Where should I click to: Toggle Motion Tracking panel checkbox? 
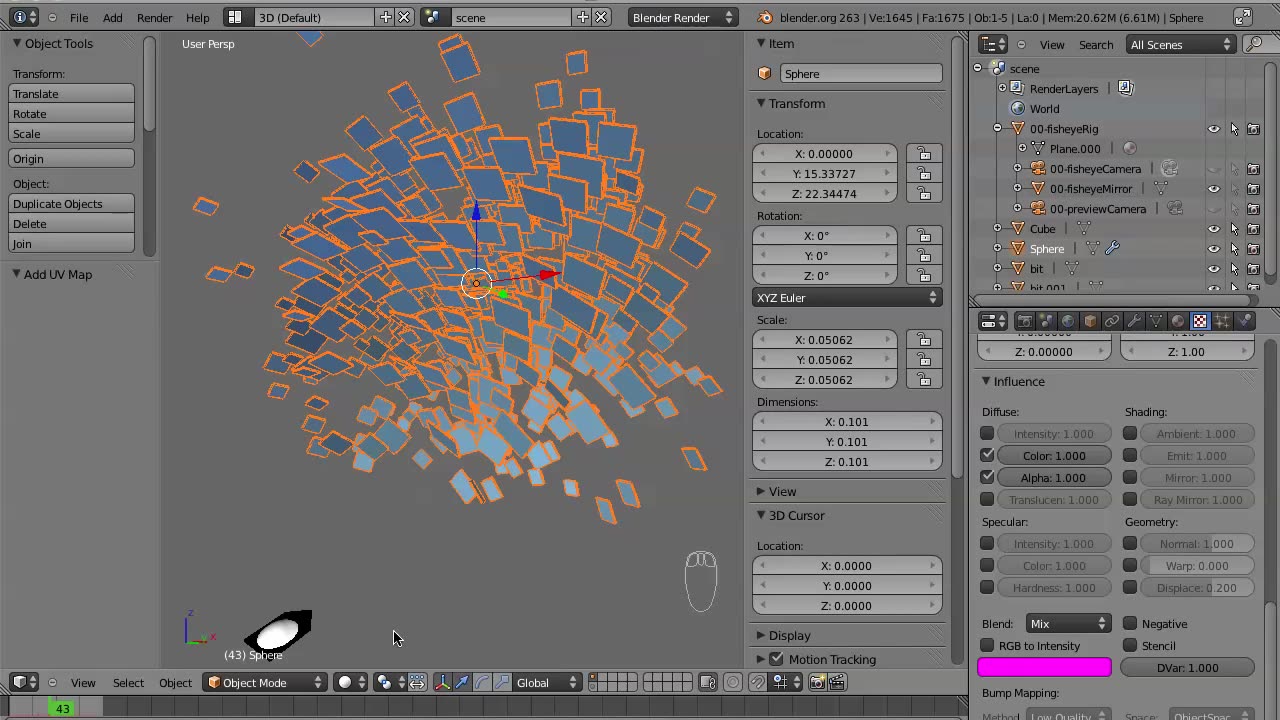(x=776, y=659)
